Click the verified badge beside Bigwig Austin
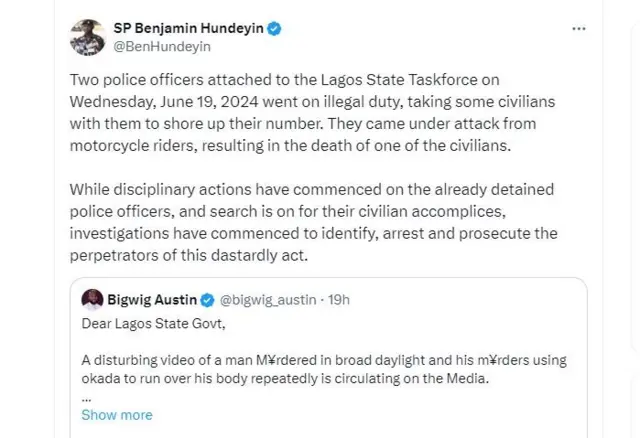The height and width of the screenshot is (438, 640). [x=206, y=299]
